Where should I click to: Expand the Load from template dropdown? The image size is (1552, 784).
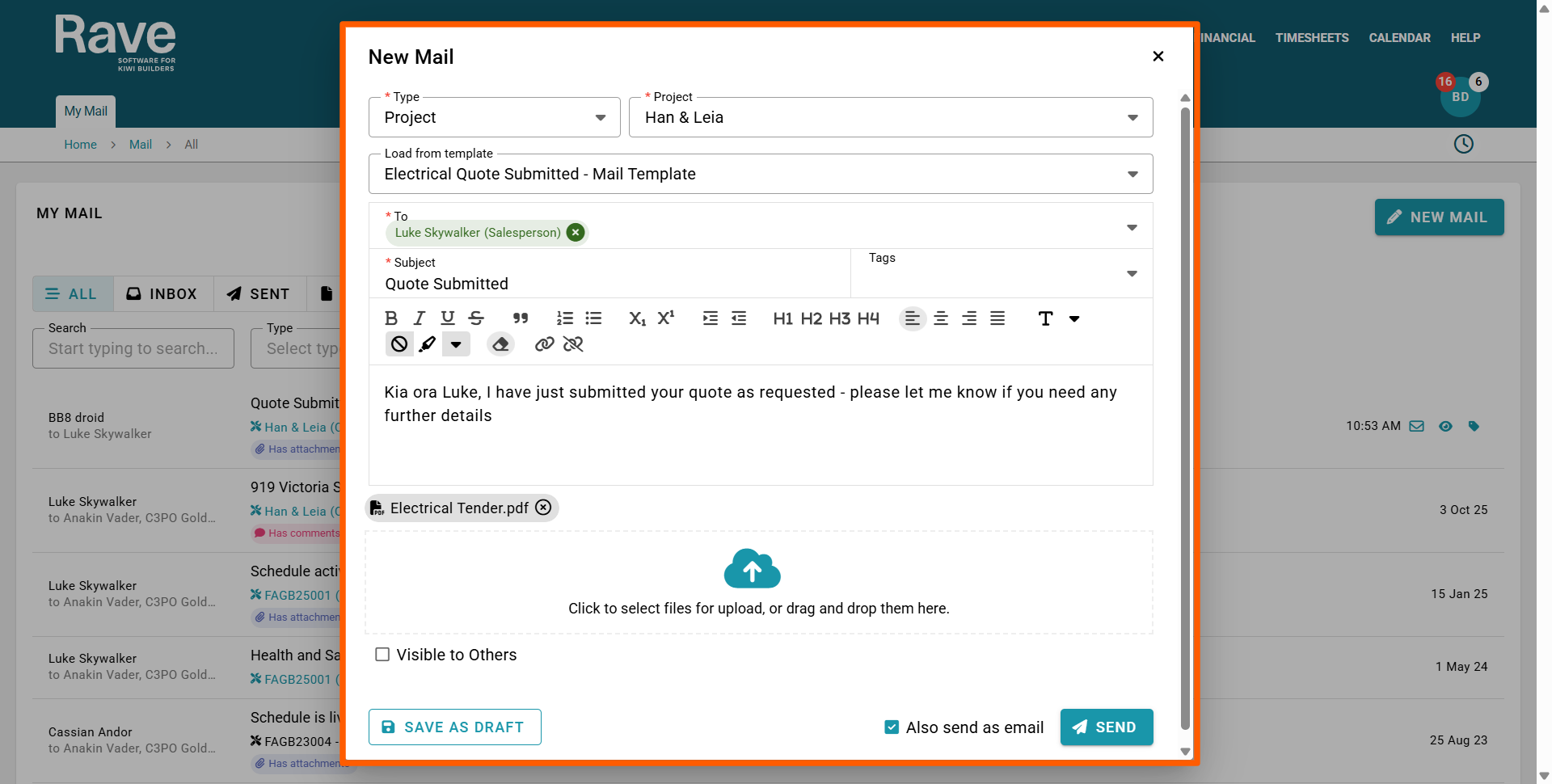(x=761, y=174)
